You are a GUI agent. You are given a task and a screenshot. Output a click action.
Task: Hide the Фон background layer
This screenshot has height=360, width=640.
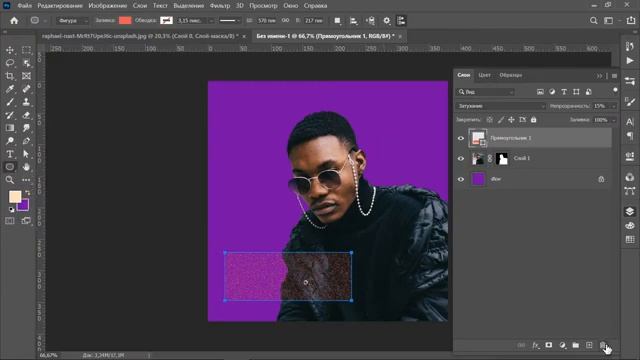461,179
